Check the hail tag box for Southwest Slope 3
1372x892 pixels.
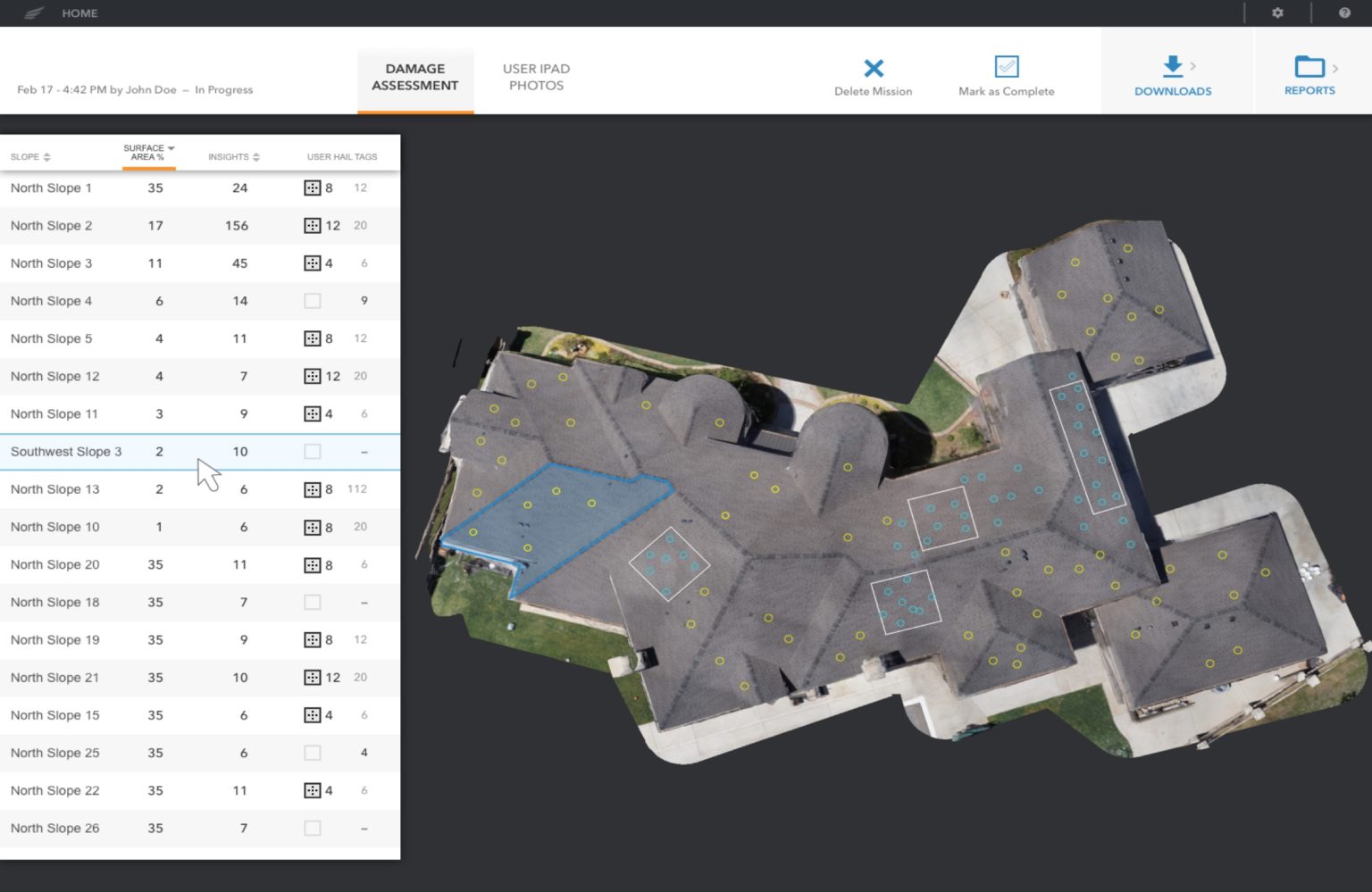coord(313,451)
